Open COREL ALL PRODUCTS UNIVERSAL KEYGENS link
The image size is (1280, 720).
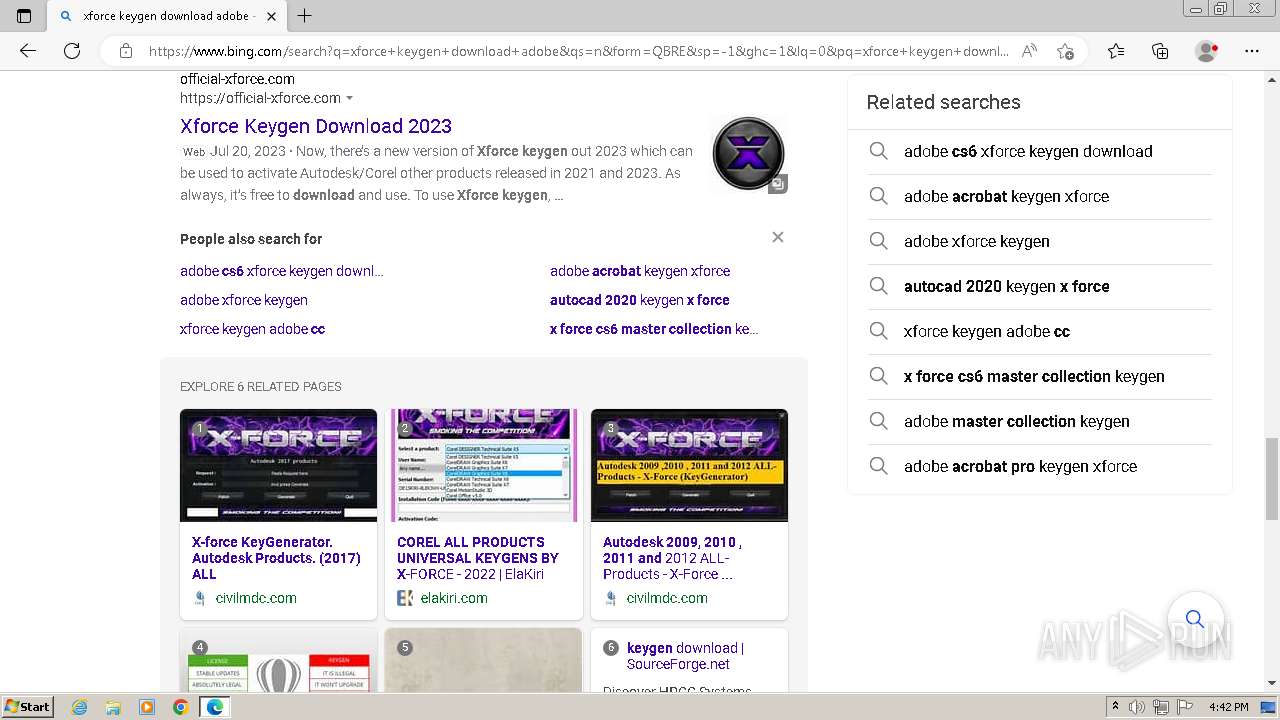click(x=478, y=558)
